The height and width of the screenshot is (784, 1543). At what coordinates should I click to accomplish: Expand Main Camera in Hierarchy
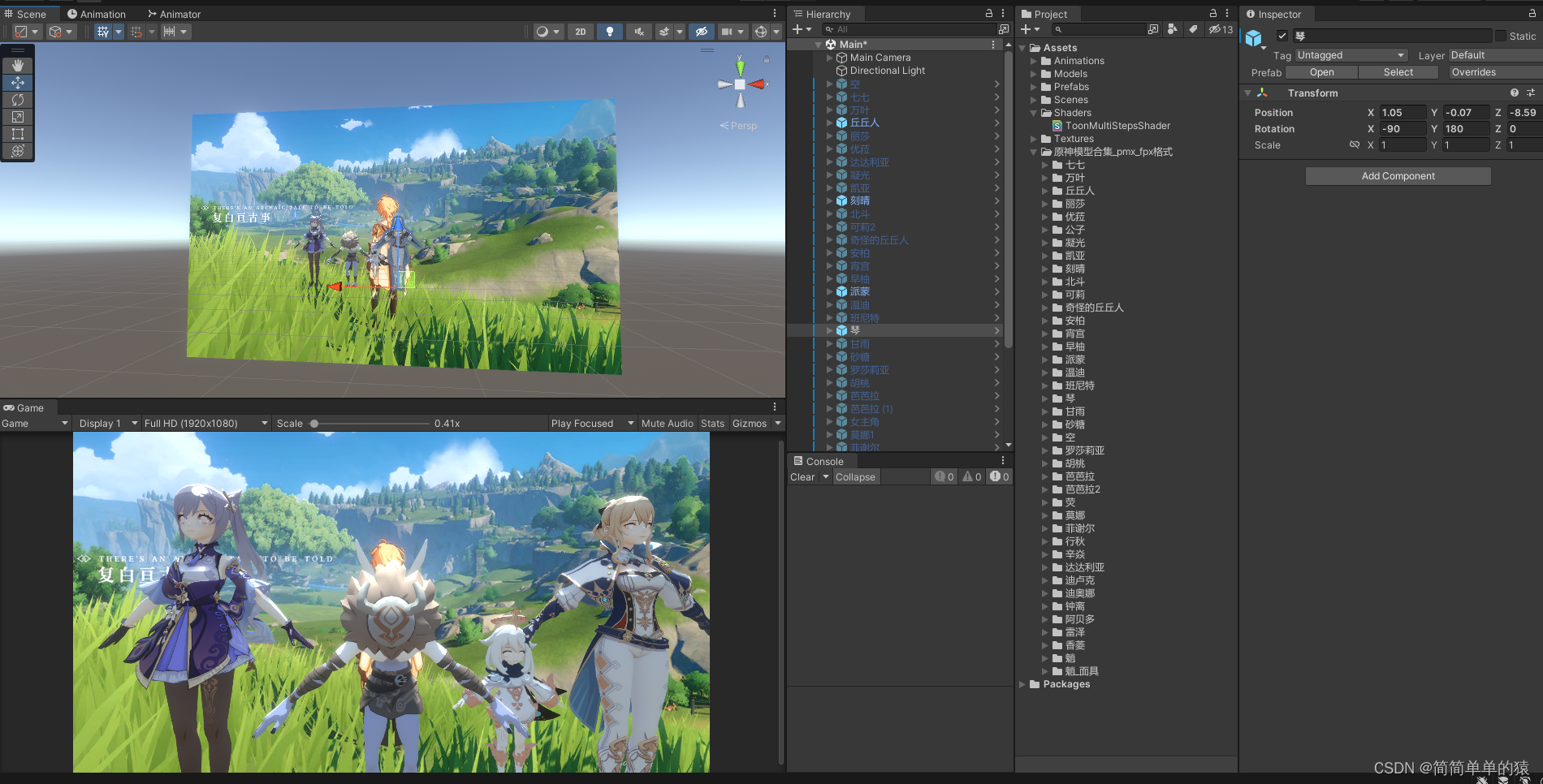pyautogui.click(x=829, y=58)
